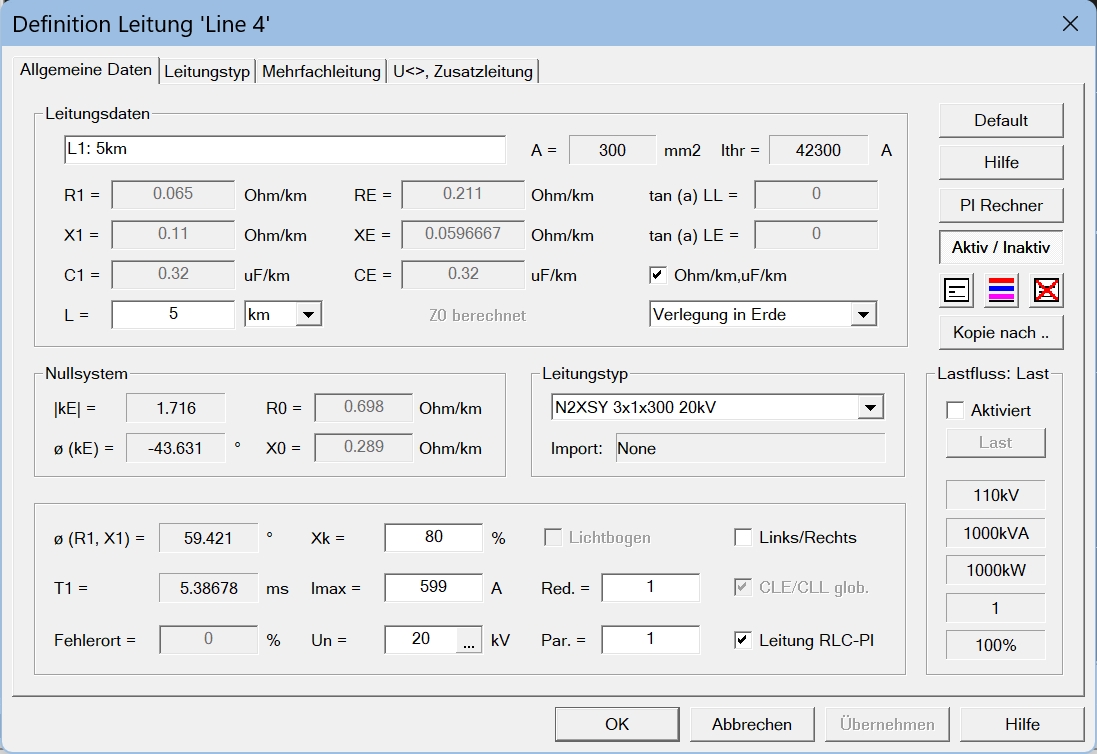Click the line name field 'L1: 5km'

click(x=285, y=150)
